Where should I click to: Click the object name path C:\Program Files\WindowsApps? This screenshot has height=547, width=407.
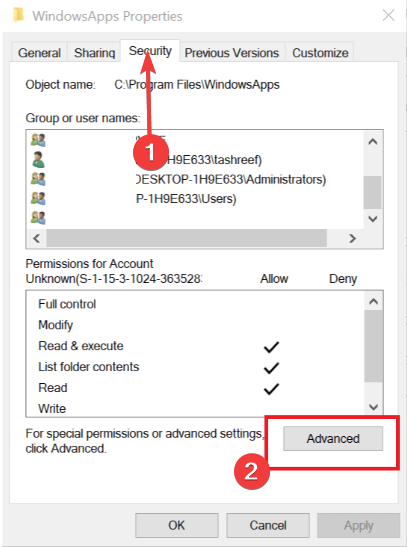(x=197, y=85)
